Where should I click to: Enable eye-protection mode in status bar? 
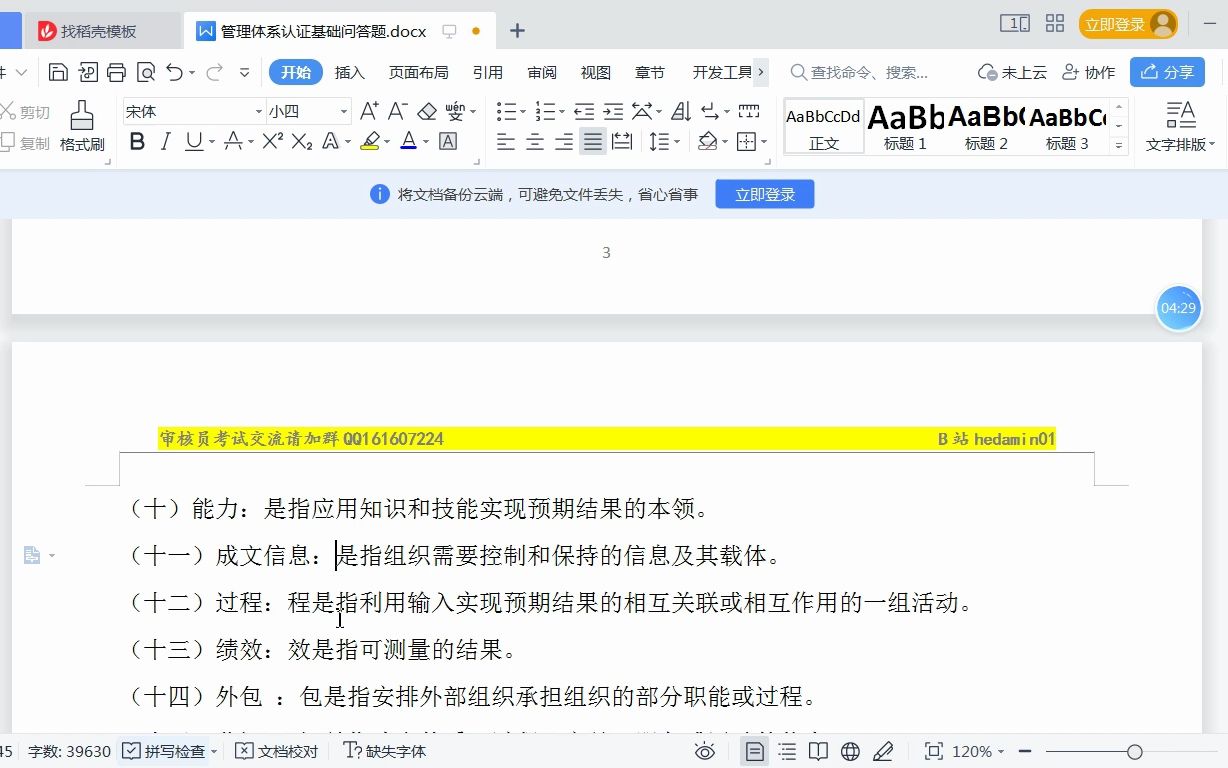705,750
